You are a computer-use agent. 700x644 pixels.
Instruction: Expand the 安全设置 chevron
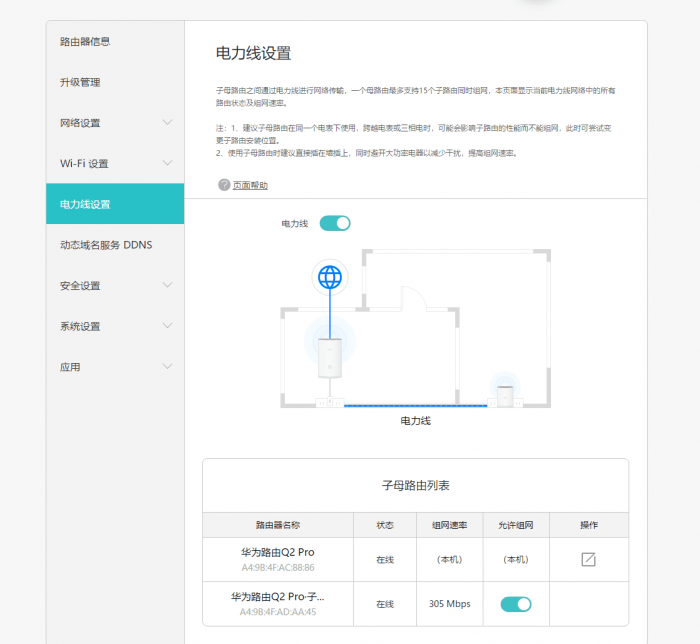tap(167, 286)
